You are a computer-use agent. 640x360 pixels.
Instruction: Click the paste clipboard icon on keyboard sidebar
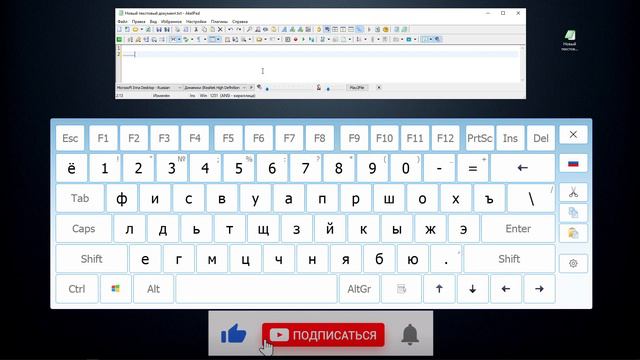tap(573, 233)
